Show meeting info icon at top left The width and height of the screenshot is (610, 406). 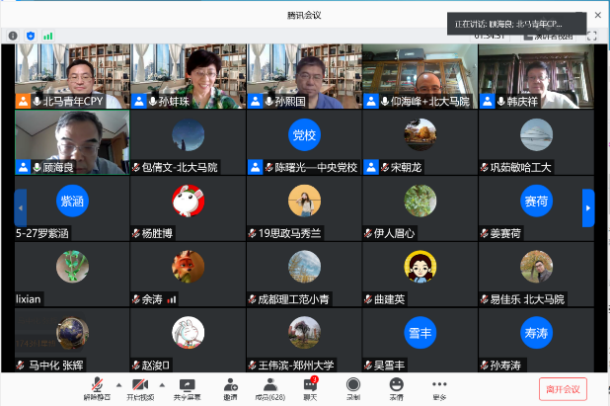[x=14, y=35]
